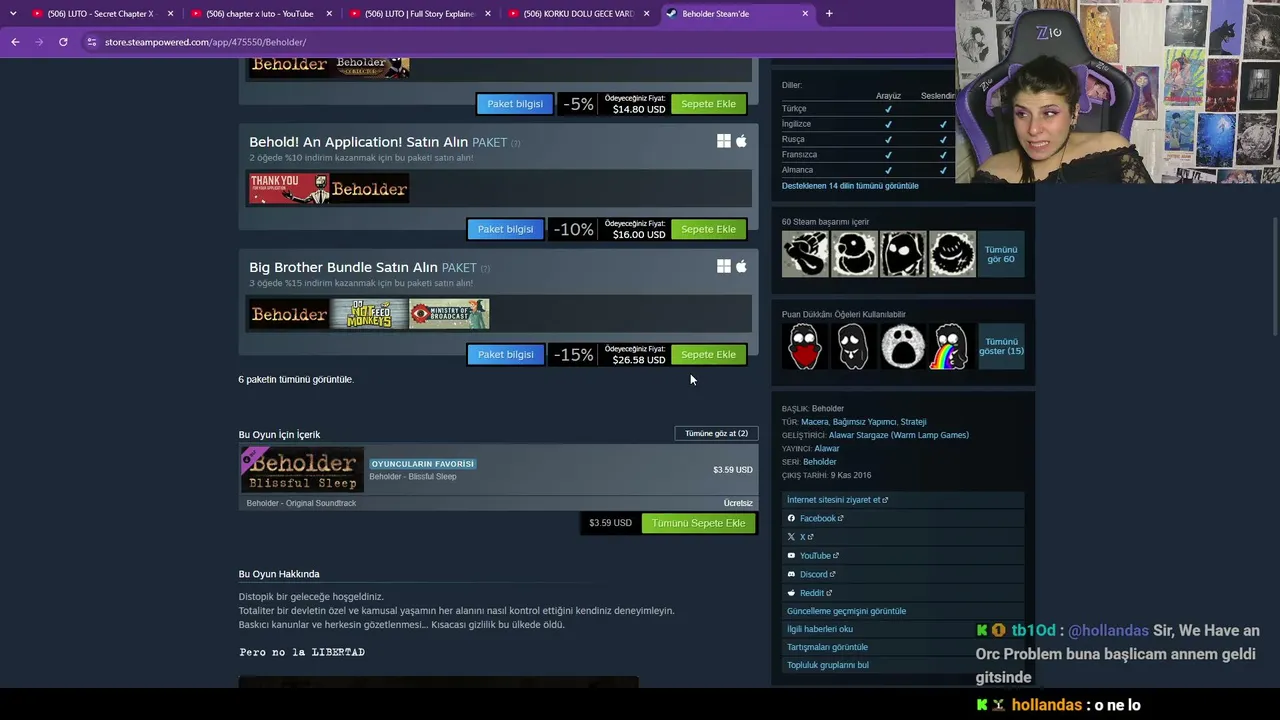Reload the Steam store page

(63, 42)
